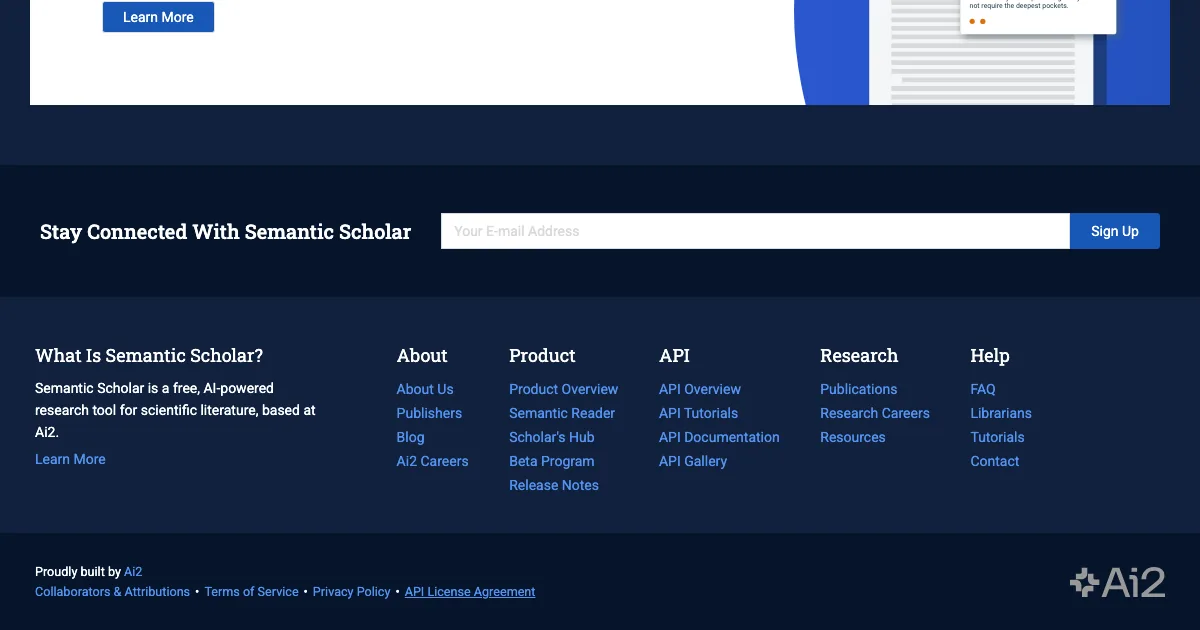Visit Scholar's Hub
1200x630 pixels.
point(552,437)
